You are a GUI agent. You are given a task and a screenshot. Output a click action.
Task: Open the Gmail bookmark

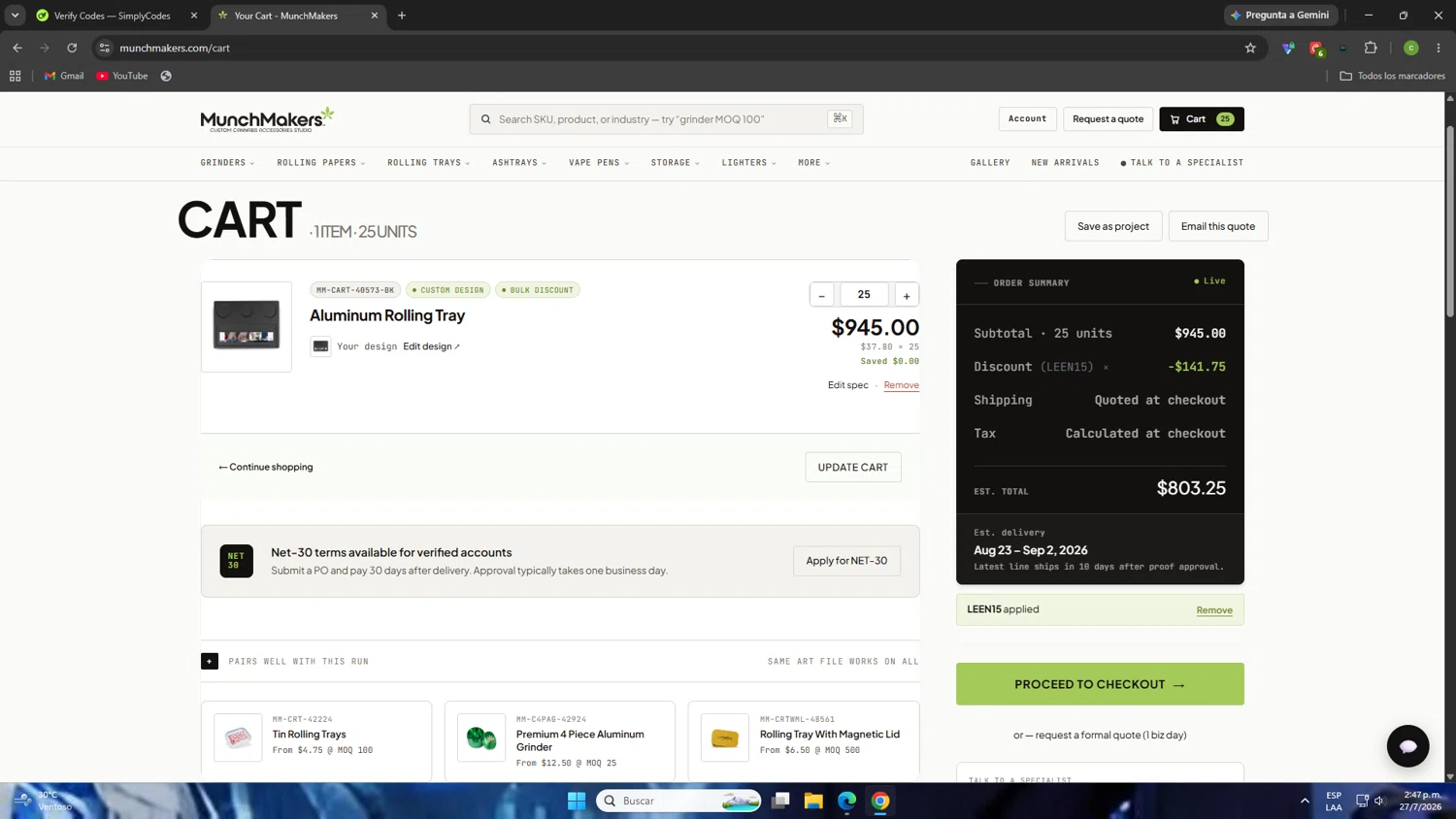pyautogui.click(x=64, y=76)
